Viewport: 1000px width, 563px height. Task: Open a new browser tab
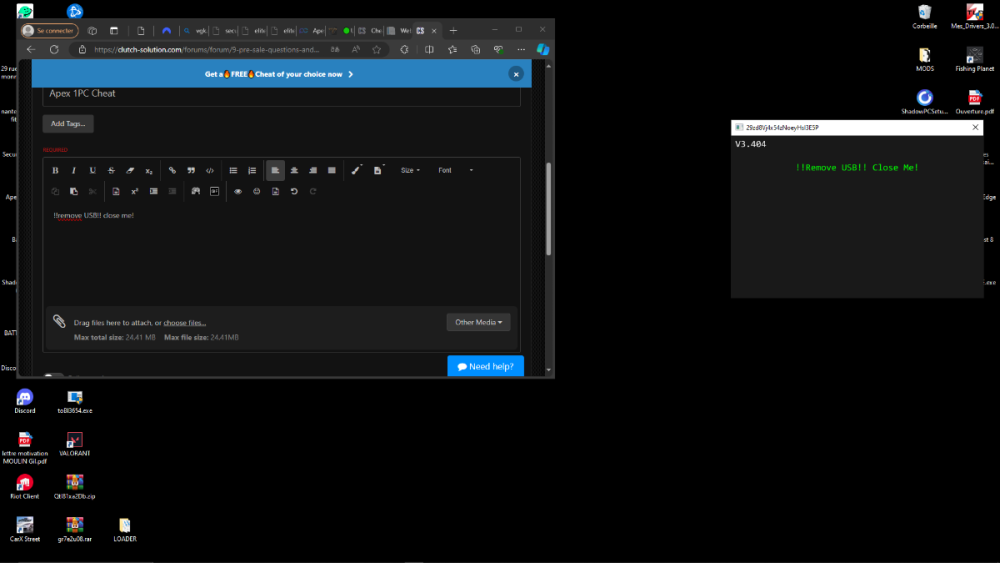click(453, 30)
